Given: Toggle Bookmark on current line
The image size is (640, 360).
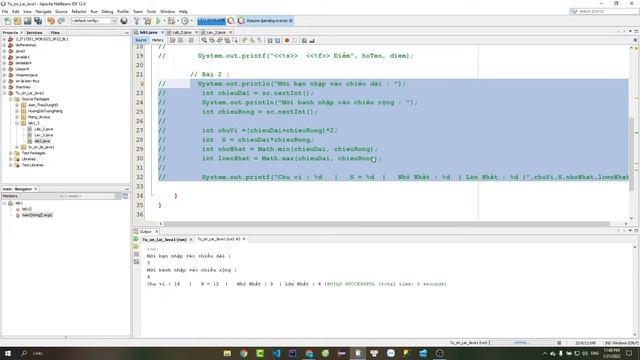Looking at the screenshot, I should tap(260, 40).
